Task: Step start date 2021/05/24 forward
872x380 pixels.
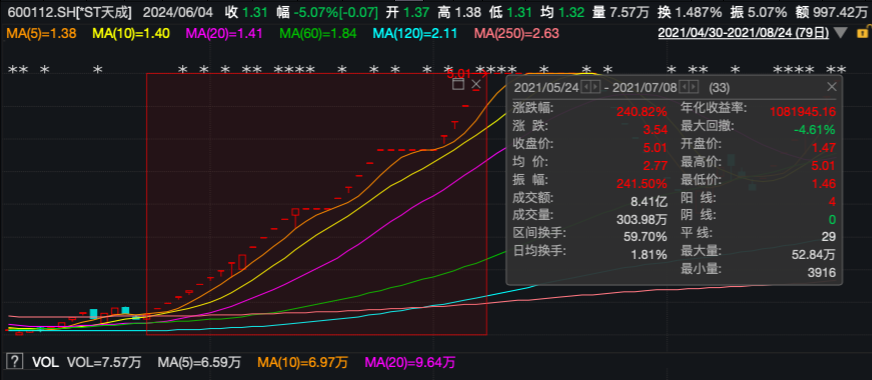Action: click(596, 87)
